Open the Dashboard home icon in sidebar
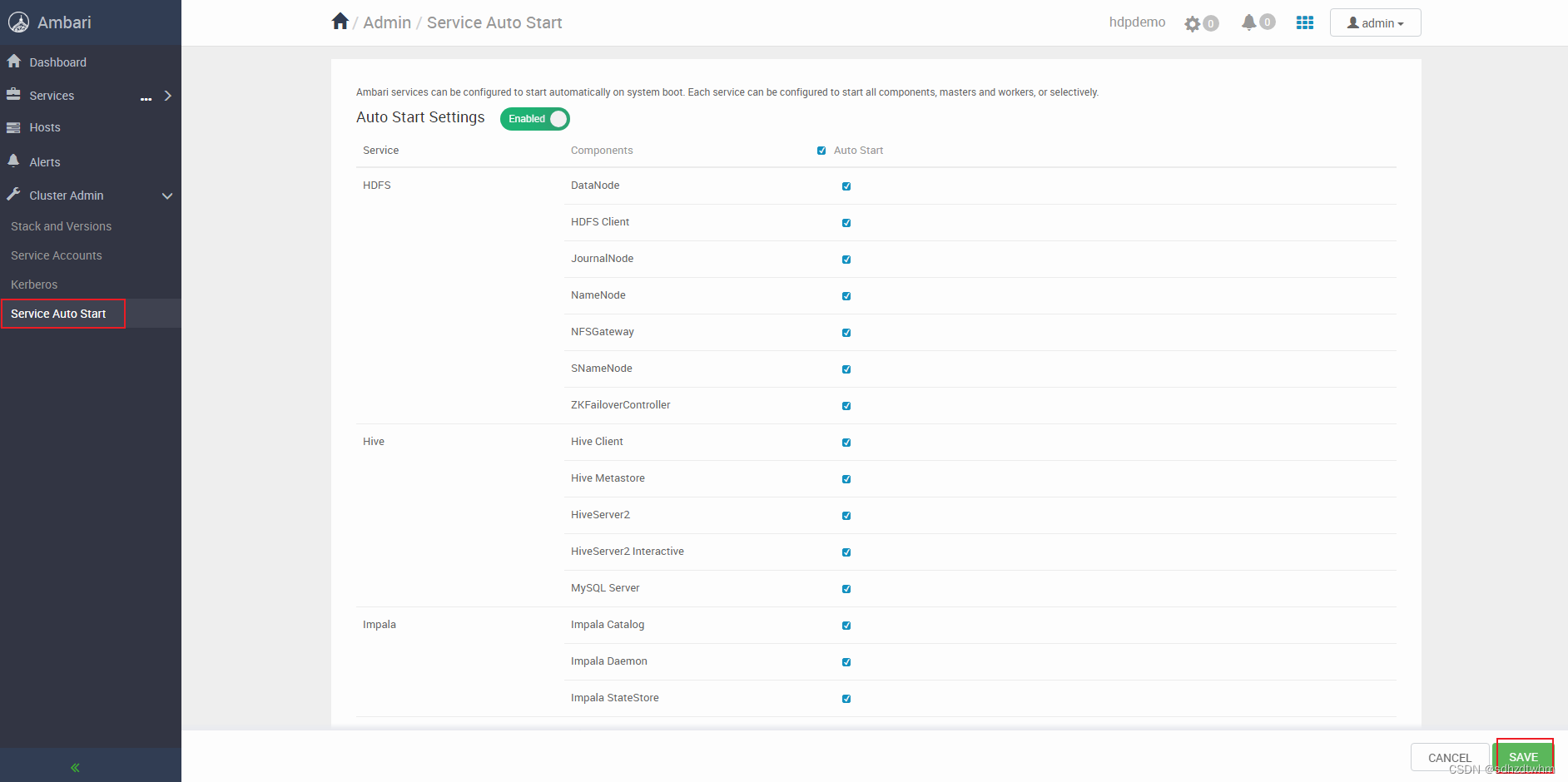The image size is (1568, 782). (x=14, y=62)
